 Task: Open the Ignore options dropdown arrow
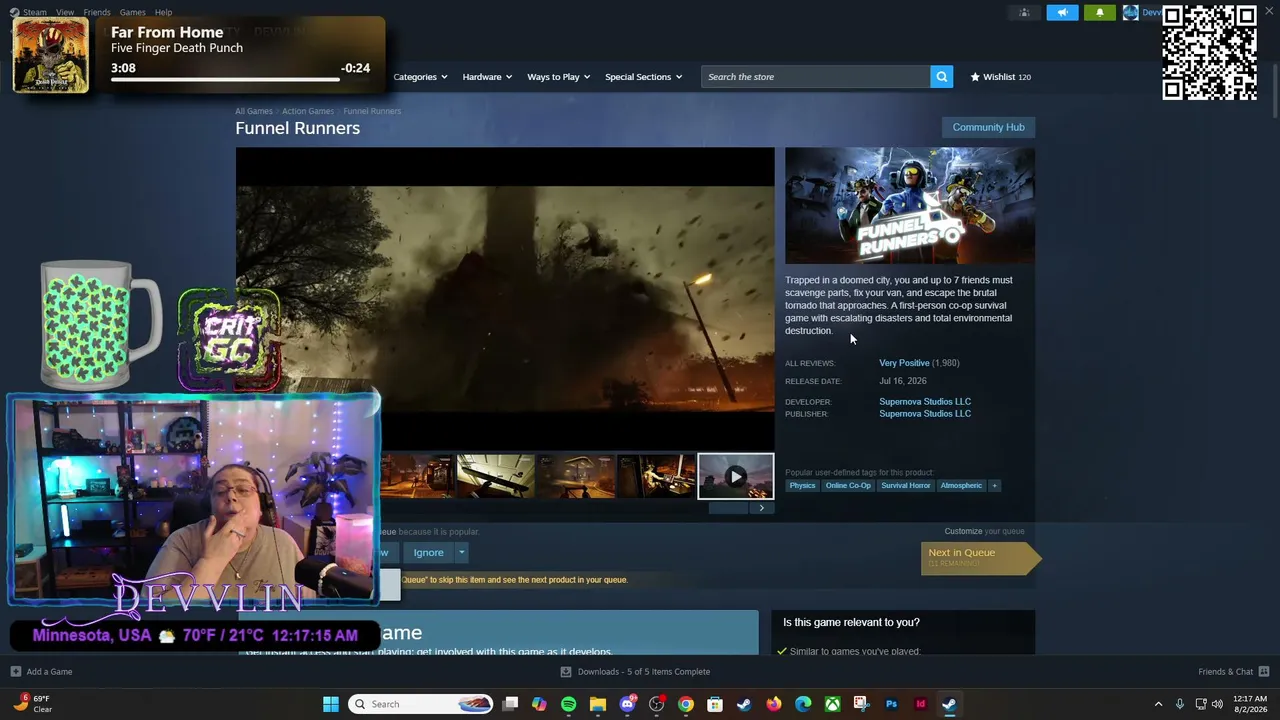pos(461,552)
